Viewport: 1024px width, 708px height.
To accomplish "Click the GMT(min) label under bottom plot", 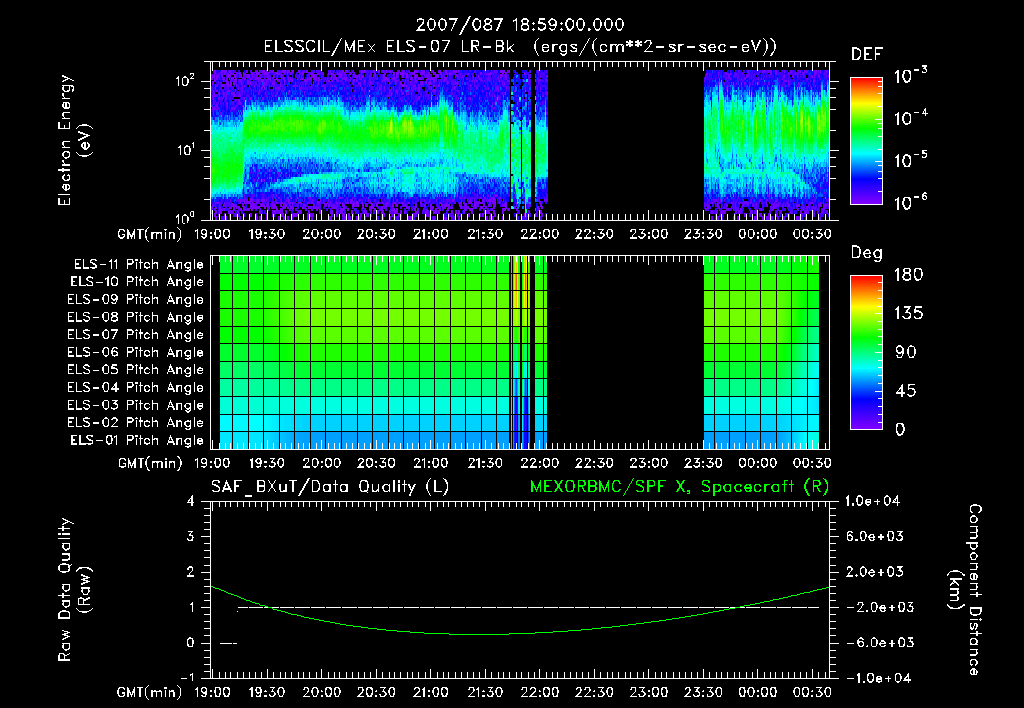I will click(x=150, y=692).
